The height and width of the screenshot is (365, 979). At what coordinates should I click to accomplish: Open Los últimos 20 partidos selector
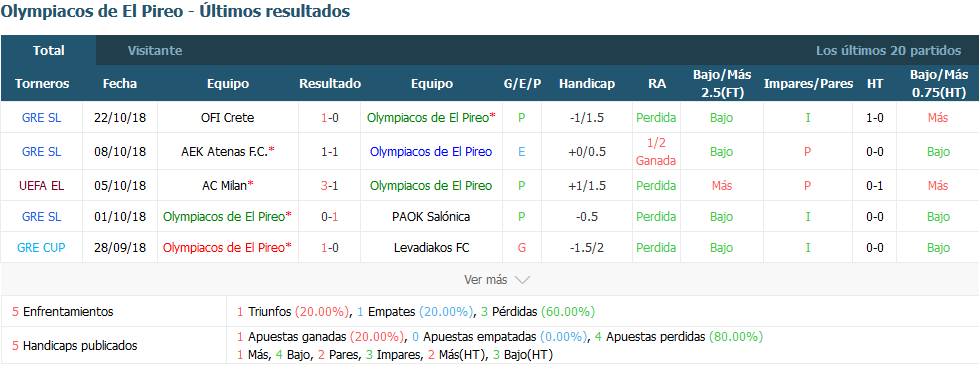(888, 51)
